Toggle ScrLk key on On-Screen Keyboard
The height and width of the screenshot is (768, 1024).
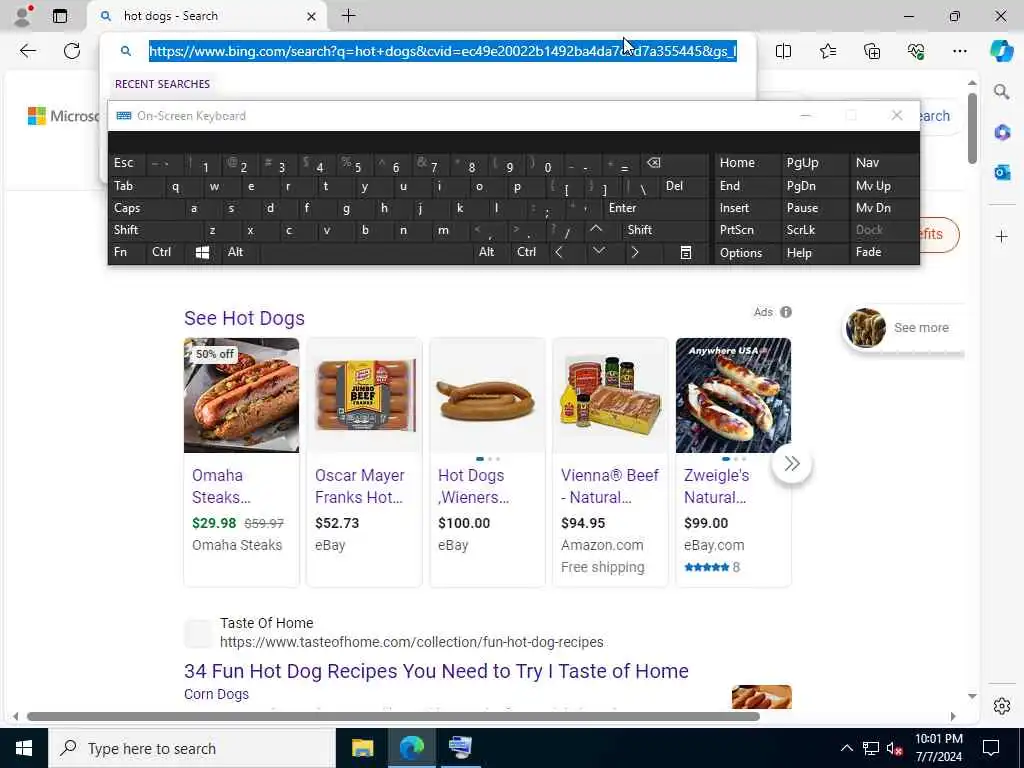point(814,230)
